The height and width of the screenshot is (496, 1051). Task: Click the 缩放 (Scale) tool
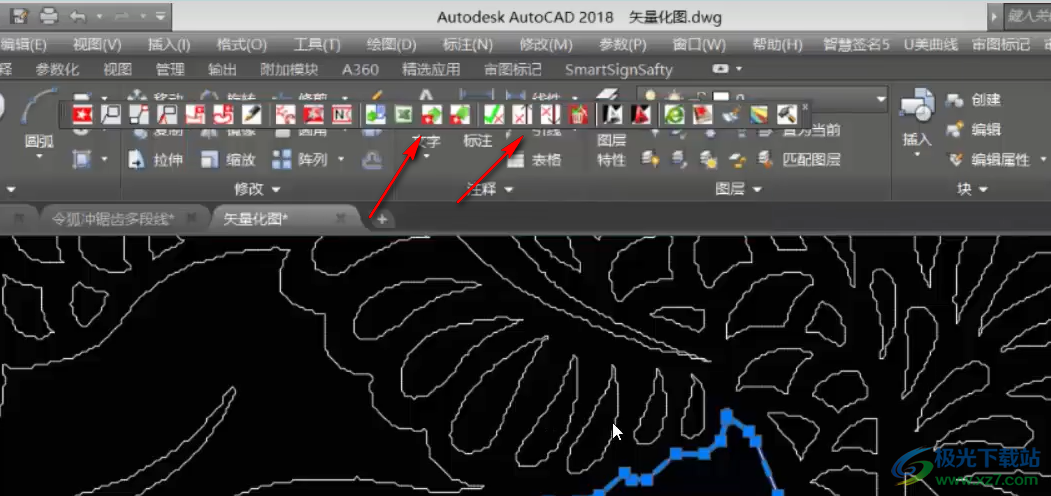pyautogui.click(x=228, y=160)
